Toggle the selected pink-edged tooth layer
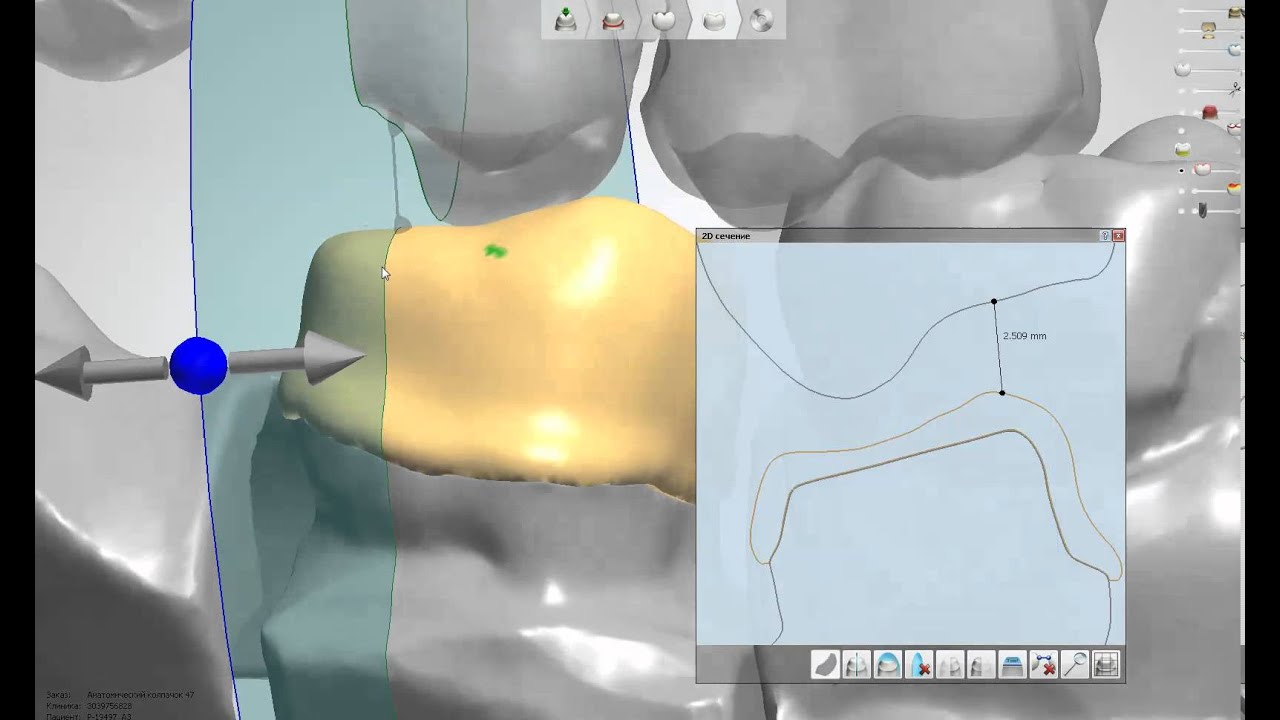The width and height of the screenshot is (1280, 720). point(1200,170)
